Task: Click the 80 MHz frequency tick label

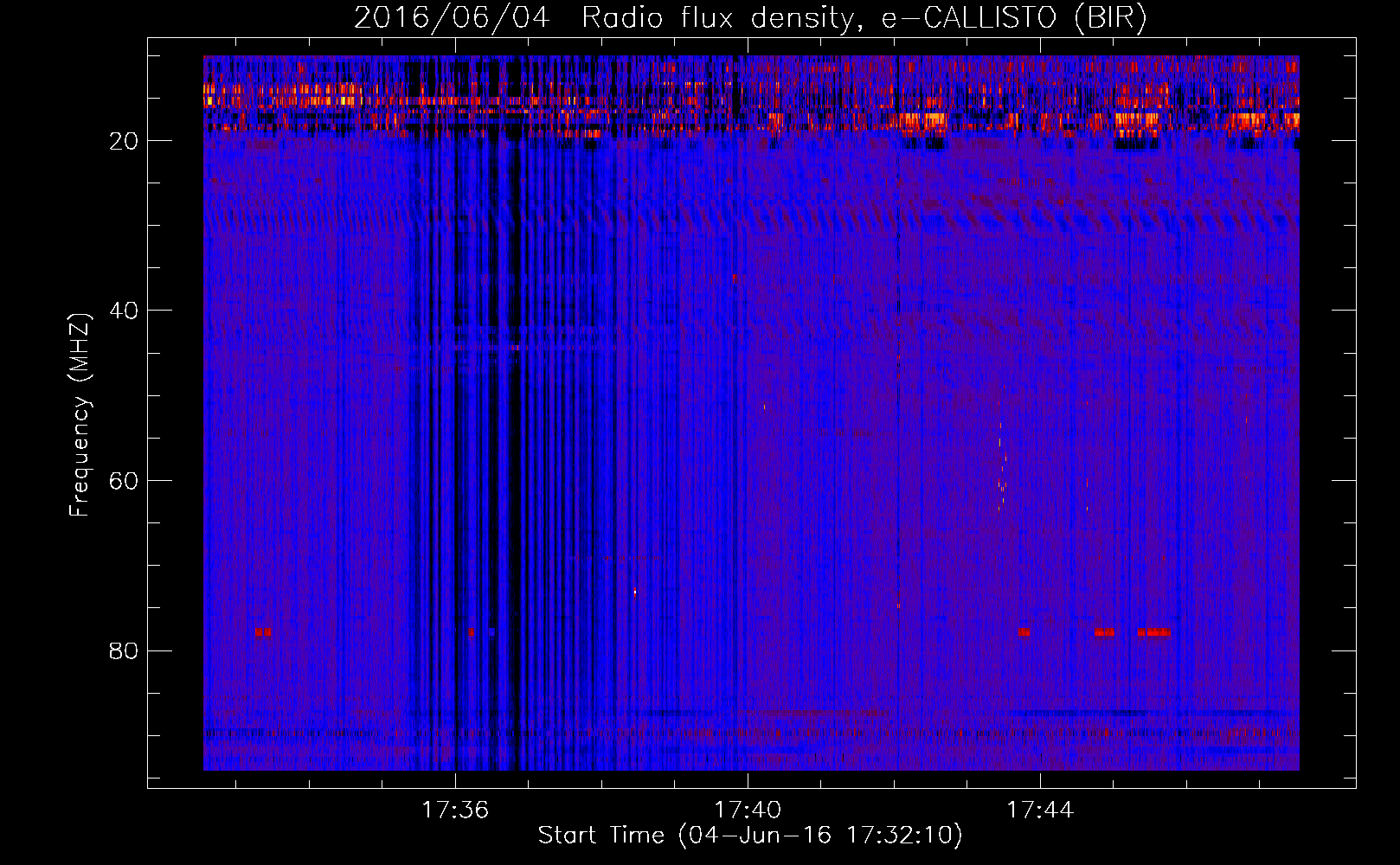Action: tap(124, 650)
